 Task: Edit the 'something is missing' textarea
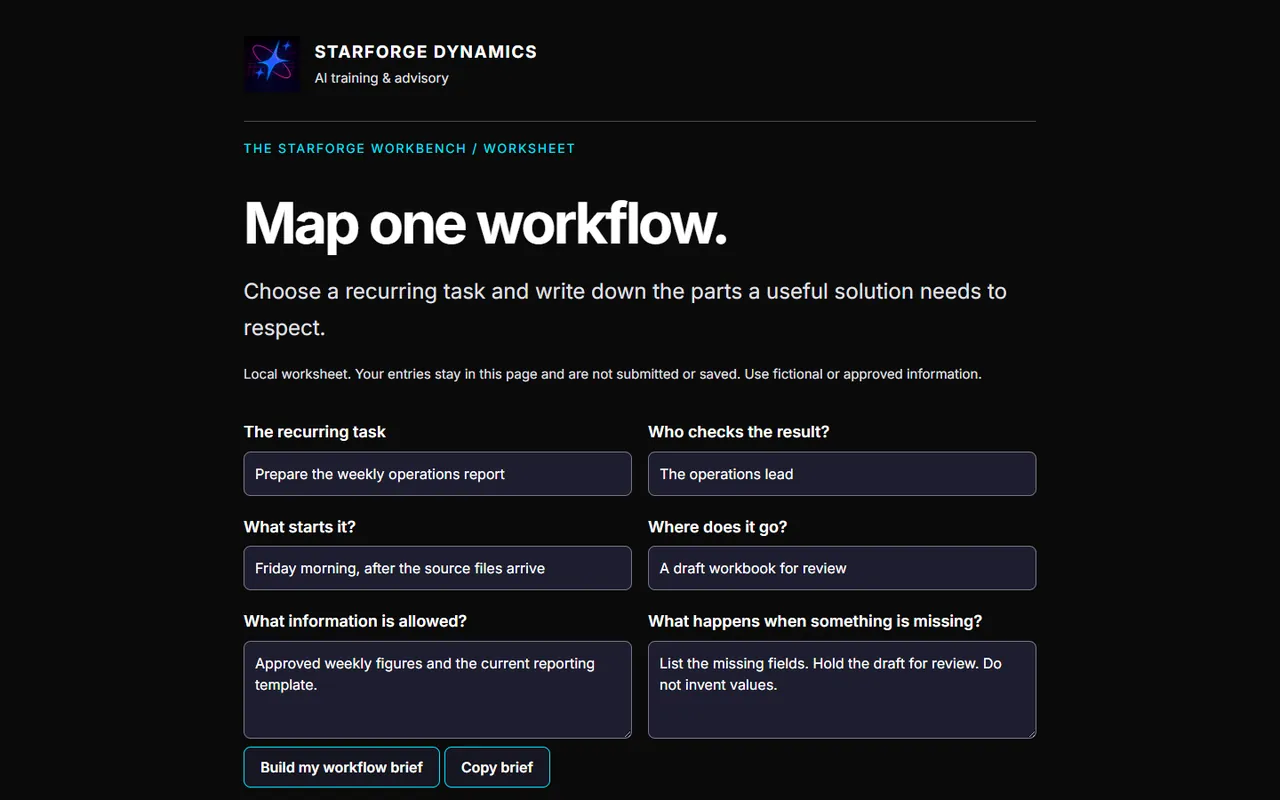(842, 690)
